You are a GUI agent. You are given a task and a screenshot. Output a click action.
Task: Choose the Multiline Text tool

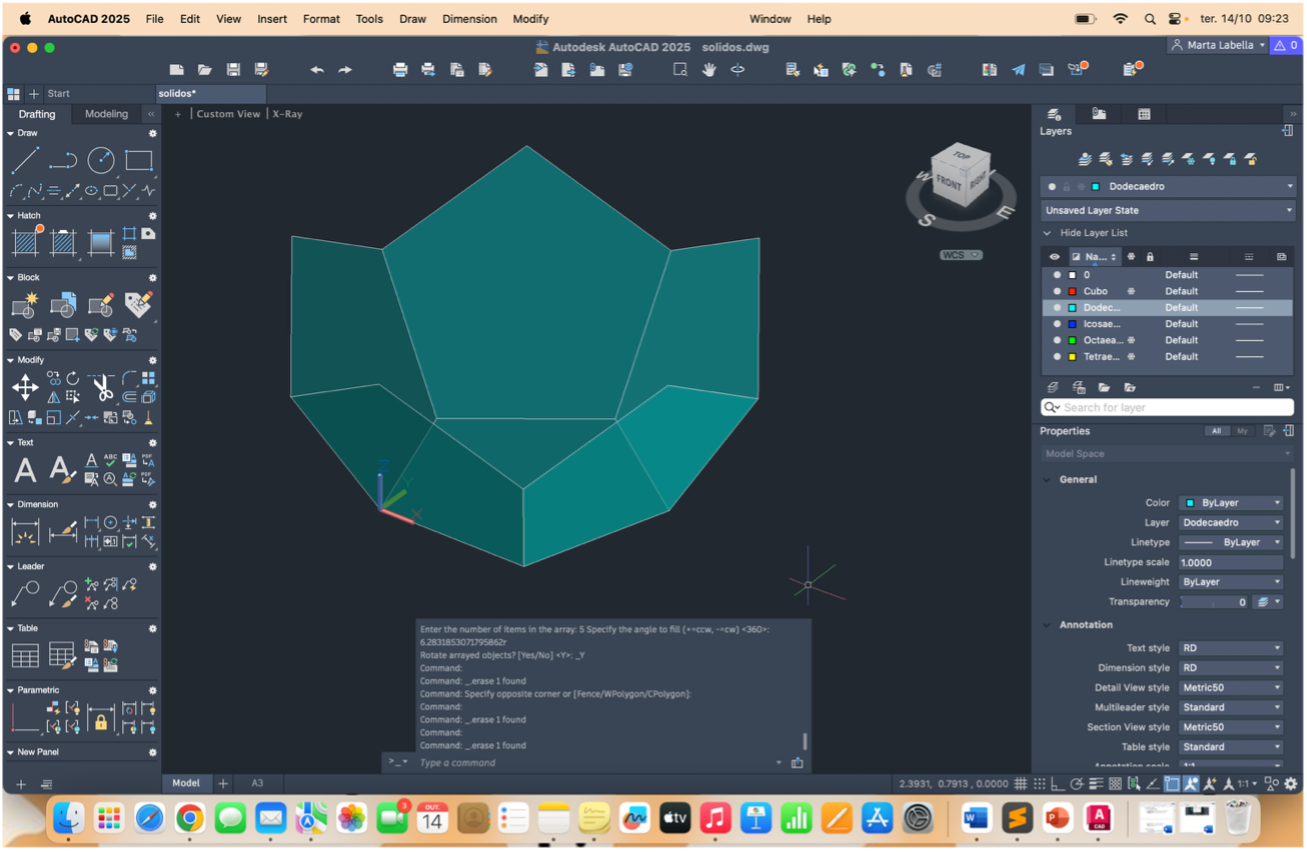(25, 469)
